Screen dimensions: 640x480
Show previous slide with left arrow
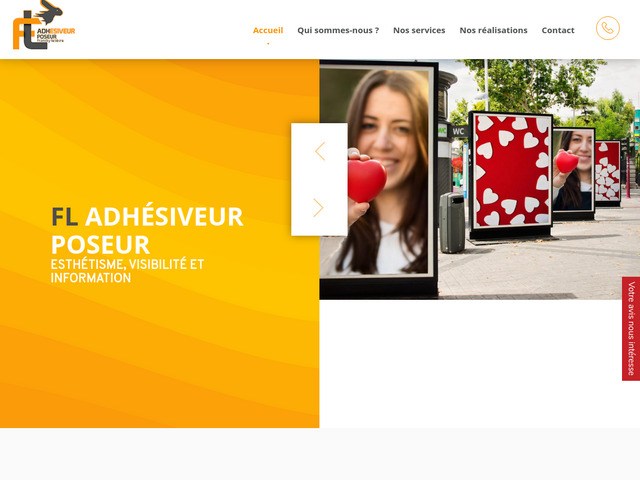pyautogui.click(x=320, y=151)
